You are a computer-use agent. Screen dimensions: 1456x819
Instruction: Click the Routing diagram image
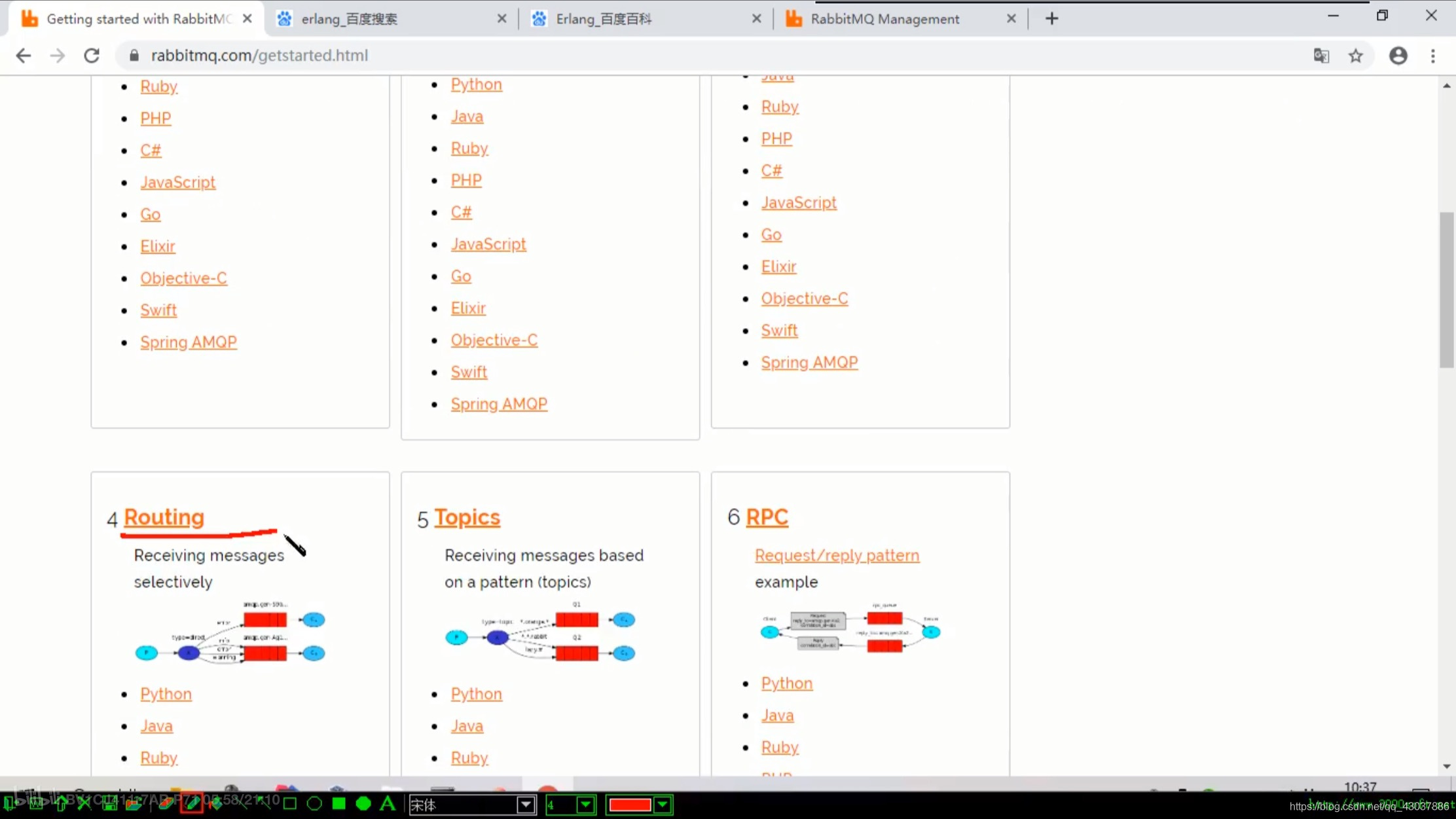(x=230, y=632)
